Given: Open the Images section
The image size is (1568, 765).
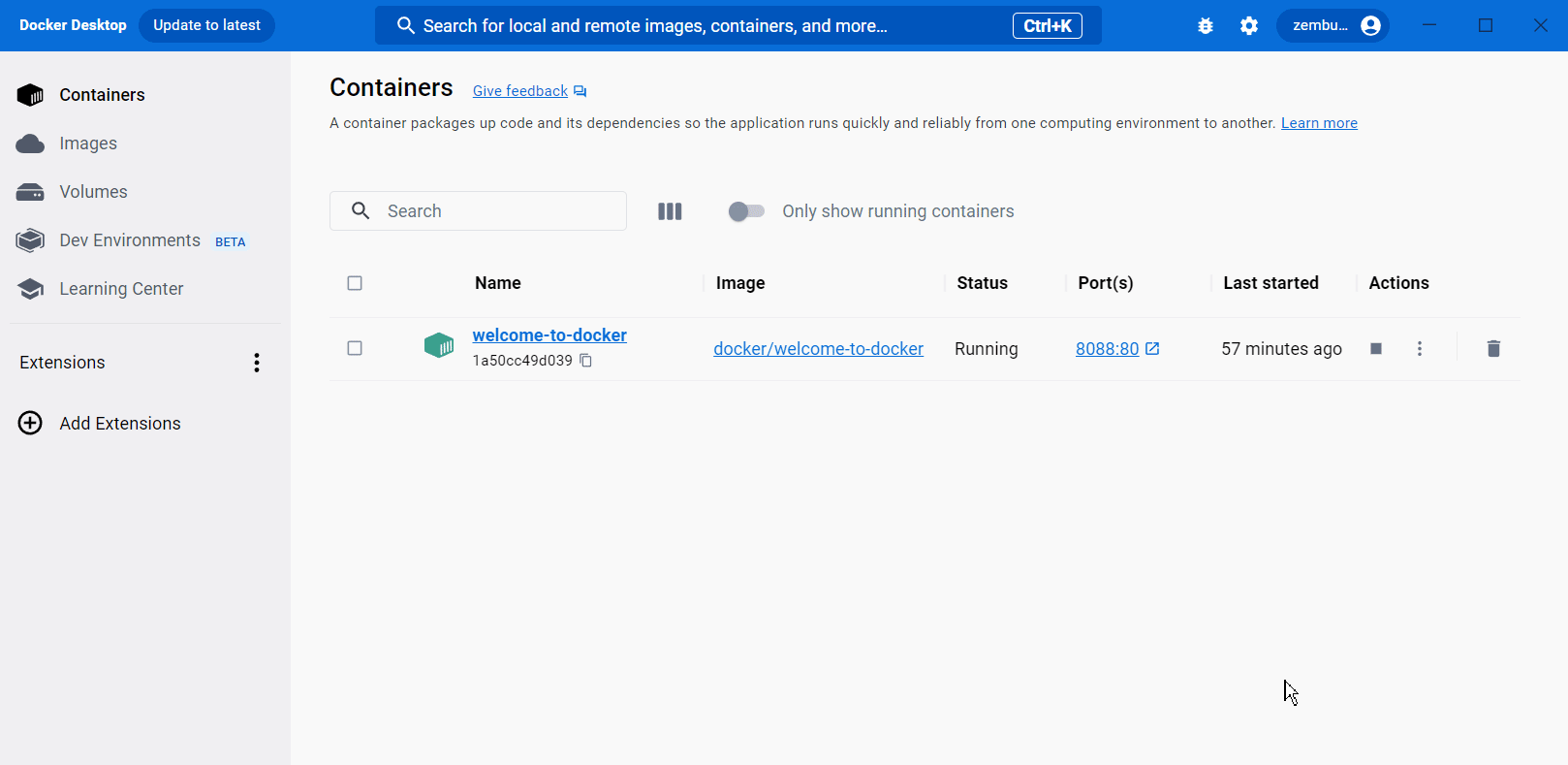Looking at the screenshot, I should point(88,143).
